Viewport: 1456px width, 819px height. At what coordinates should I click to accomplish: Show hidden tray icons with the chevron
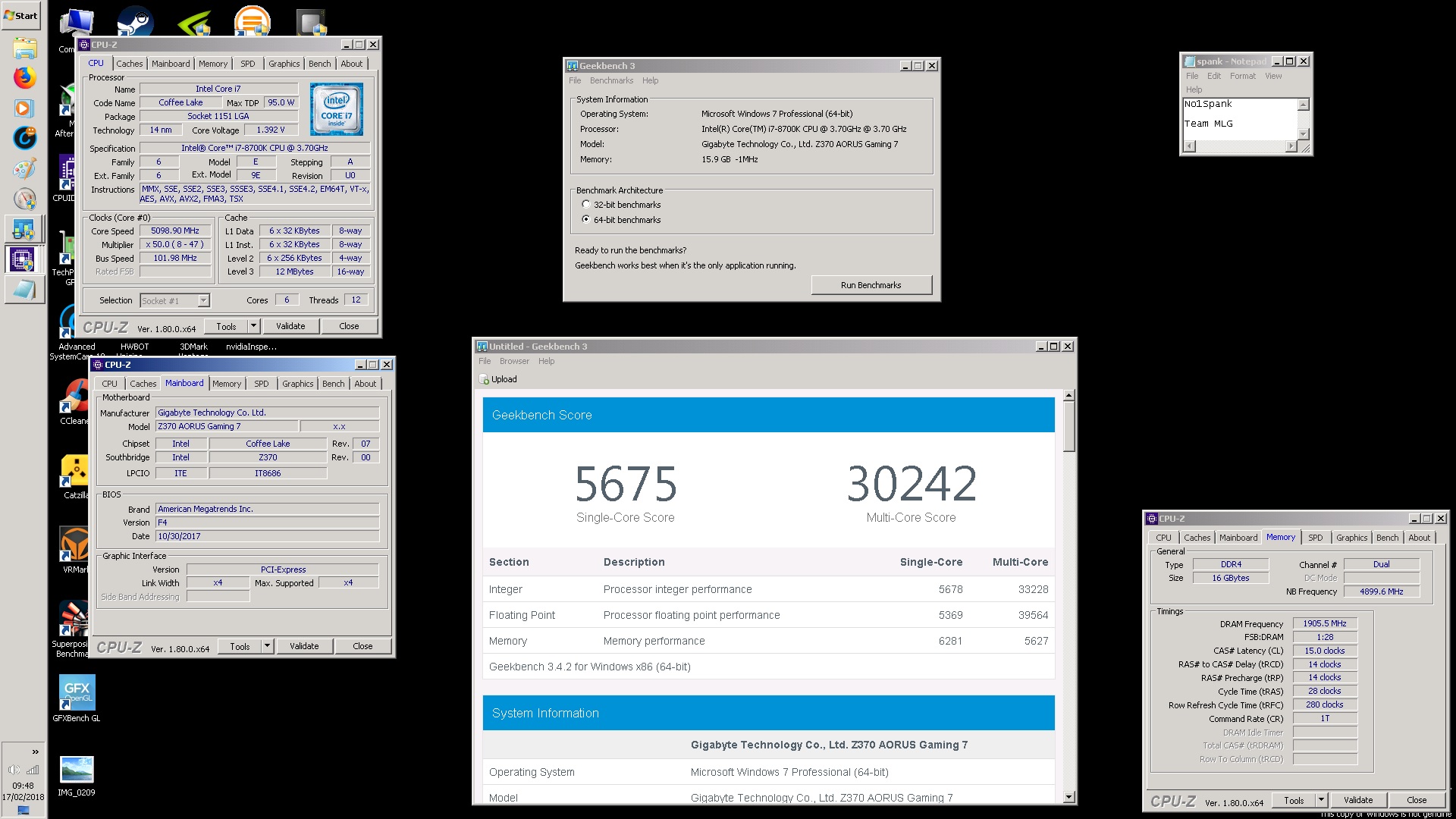click(x=35, y=752)
